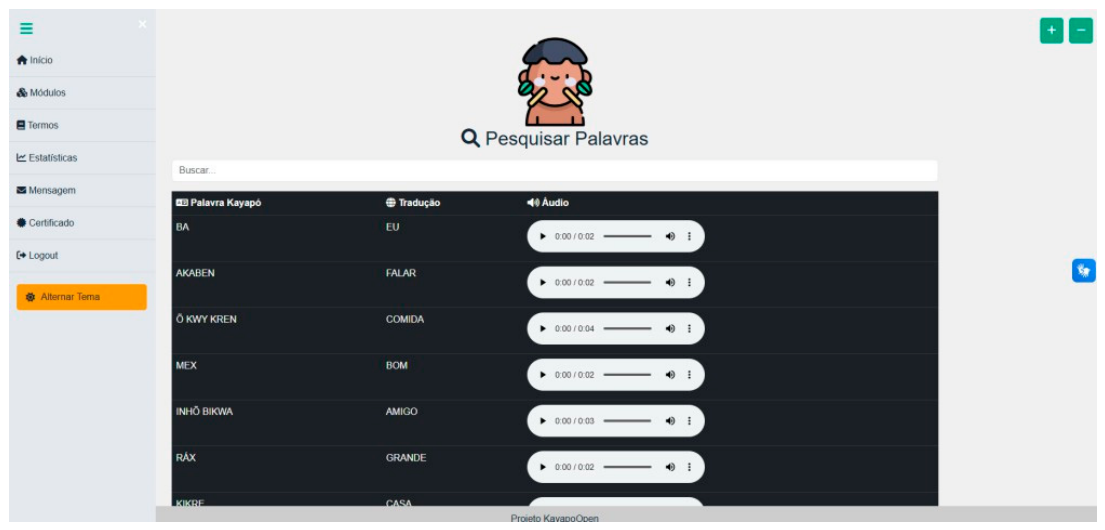
Task: Select the translation FALAR
Action: (401, 273)
